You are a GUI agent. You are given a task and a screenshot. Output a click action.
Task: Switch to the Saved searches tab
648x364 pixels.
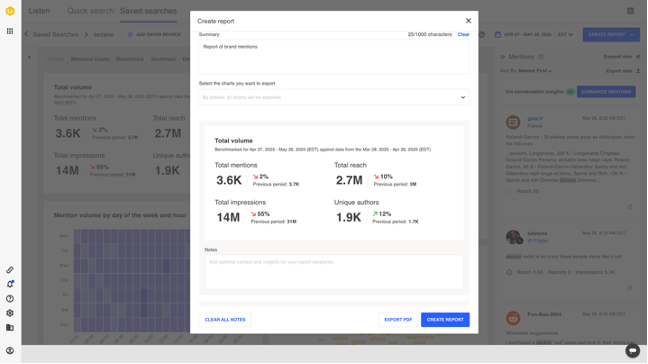148,11
